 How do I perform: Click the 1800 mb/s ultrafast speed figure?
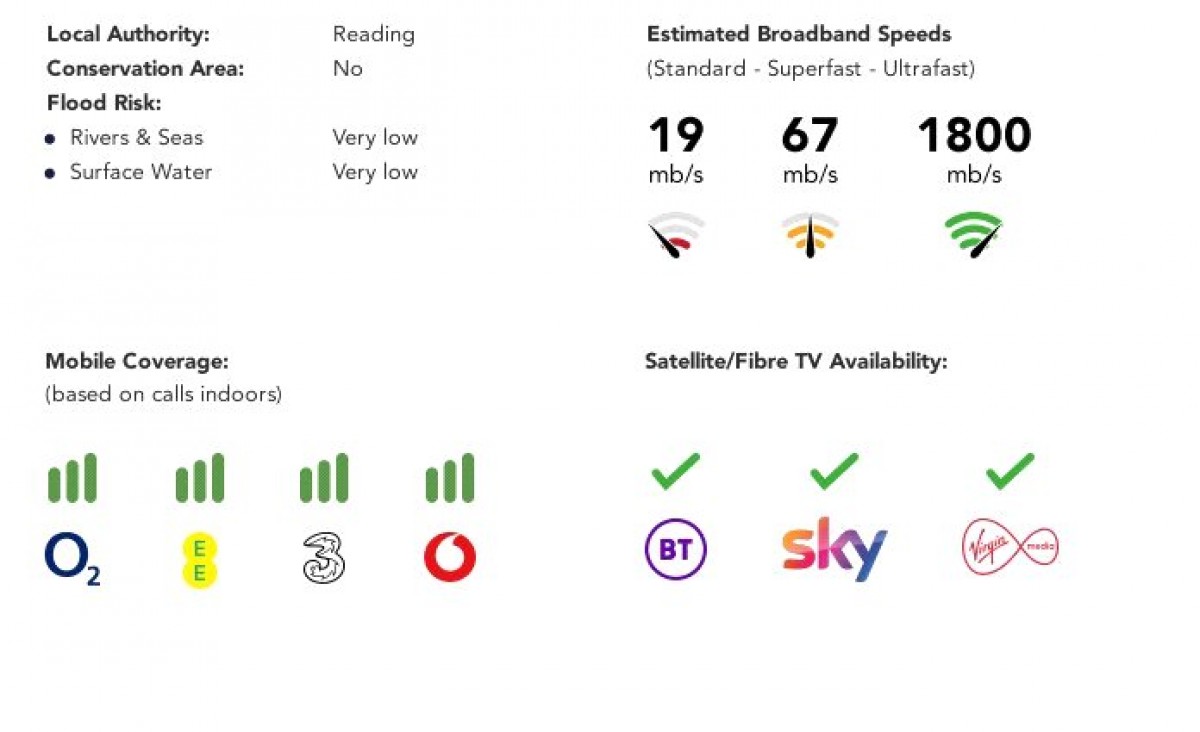click(974, 149)
